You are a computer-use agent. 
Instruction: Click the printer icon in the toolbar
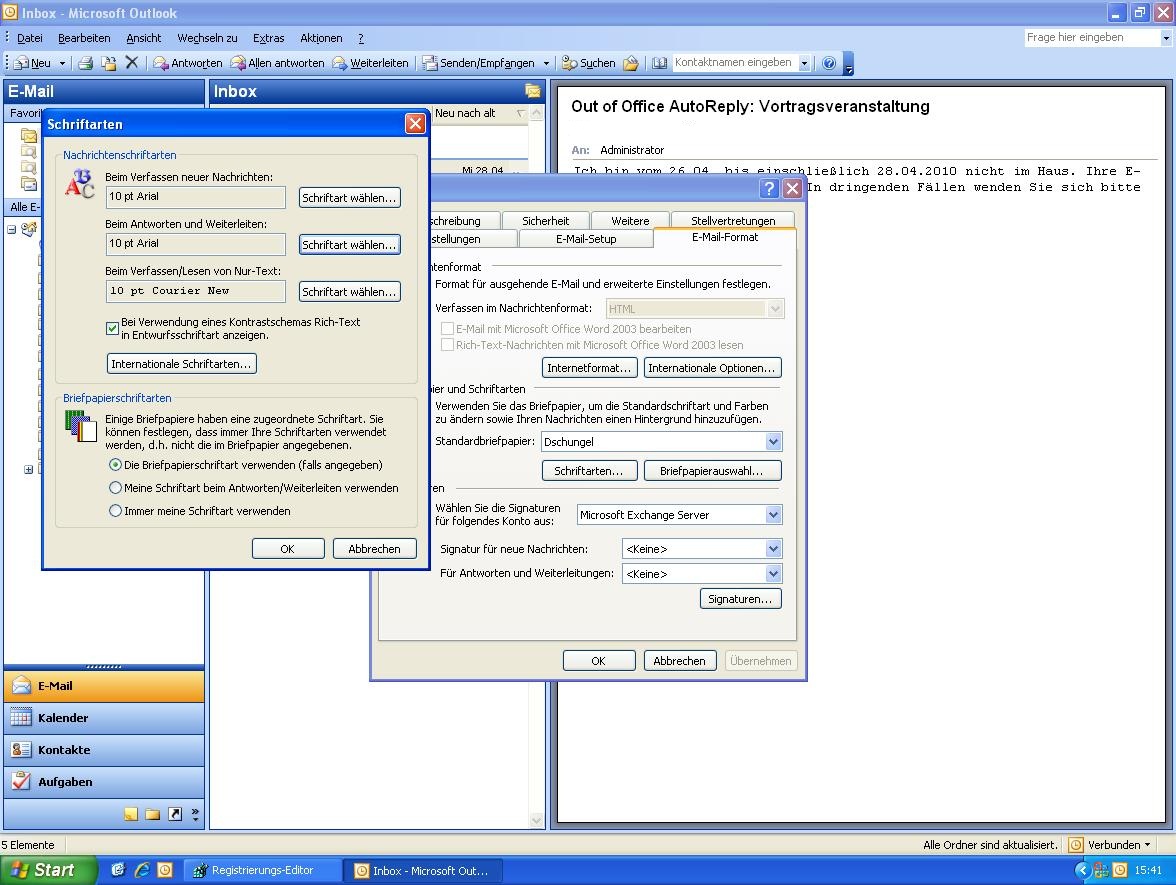(x=86, y=63)
